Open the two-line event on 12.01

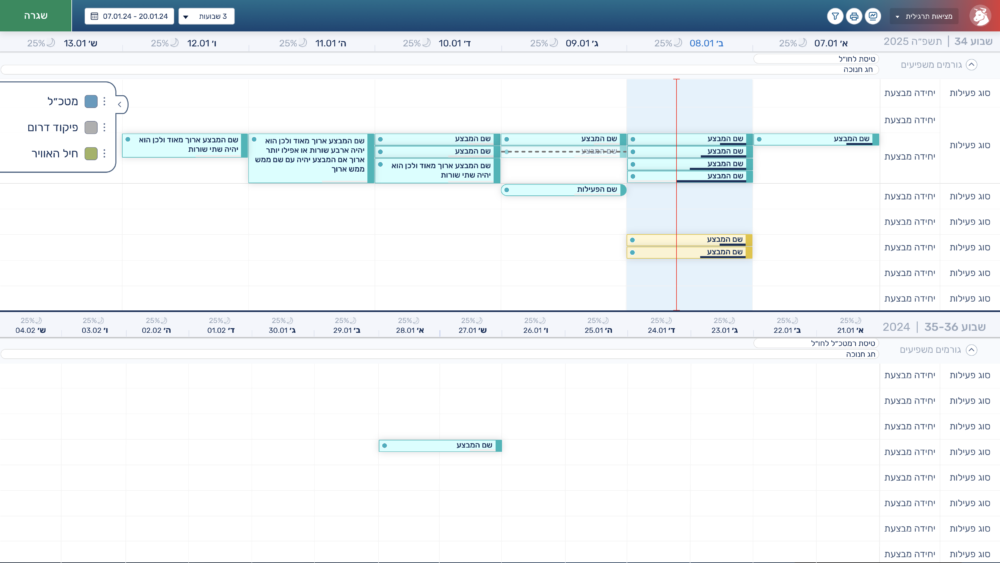[x=185, y=145]
